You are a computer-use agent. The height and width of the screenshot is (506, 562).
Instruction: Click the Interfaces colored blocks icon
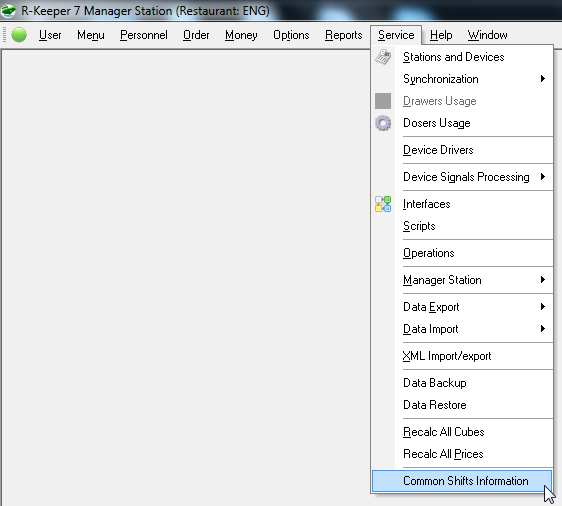pos(383,204)
